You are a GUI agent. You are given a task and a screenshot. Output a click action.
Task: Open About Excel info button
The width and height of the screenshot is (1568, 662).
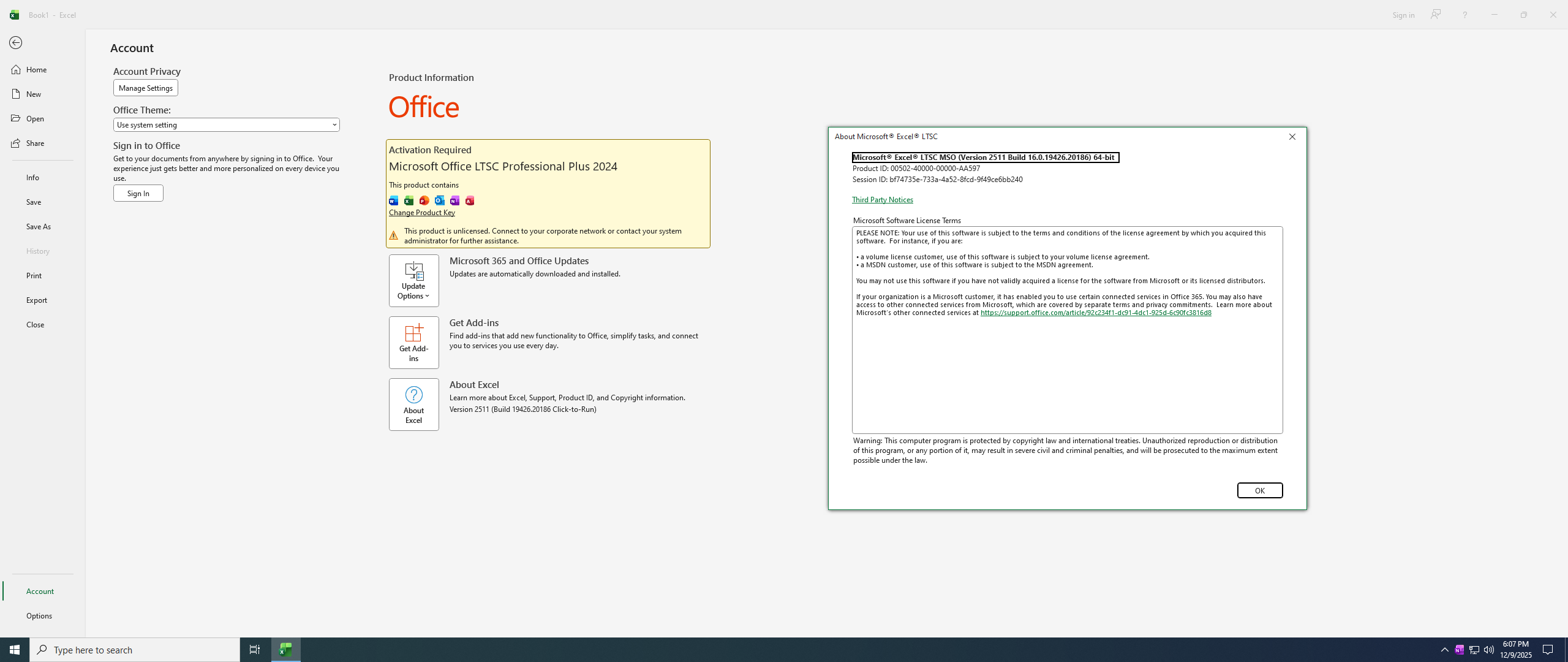(413, 404)
